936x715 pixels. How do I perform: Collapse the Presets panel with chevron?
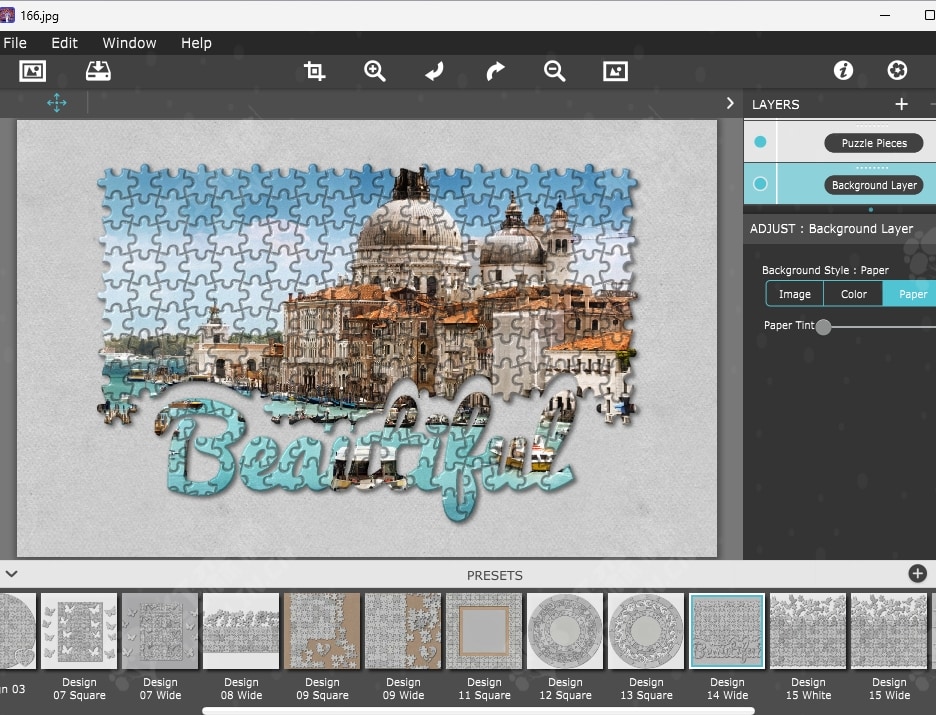12,574
